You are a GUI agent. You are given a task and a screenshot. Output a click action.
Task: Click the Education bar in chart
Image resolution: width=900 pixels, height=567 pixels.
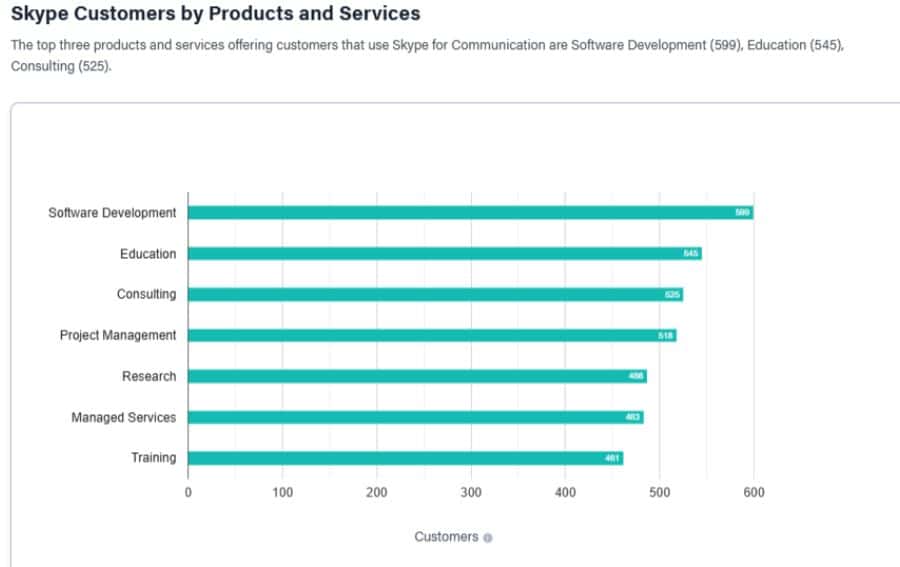pos(445,253)
